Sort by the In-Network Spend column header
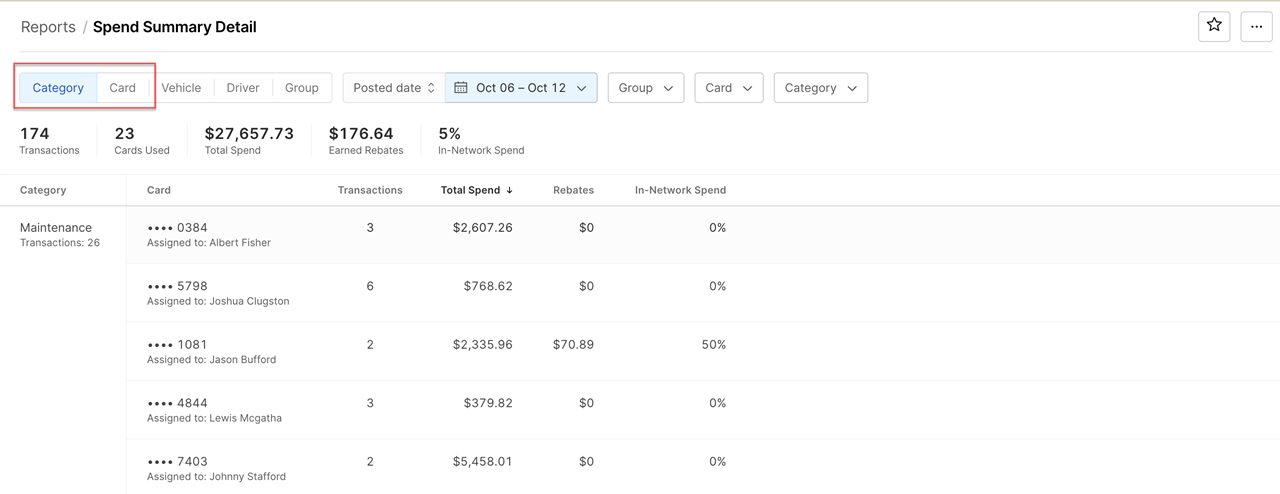The image size is (1280, 494). (x=680, y=190)
